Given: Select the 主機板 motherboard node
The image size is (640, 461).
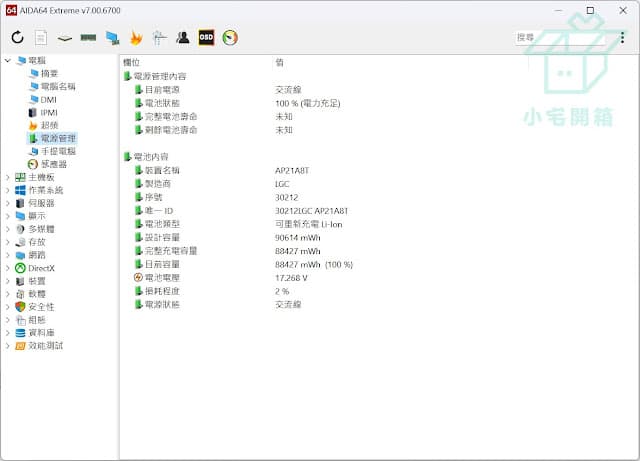Looking at the screenshot, I should tap(41, 177).
